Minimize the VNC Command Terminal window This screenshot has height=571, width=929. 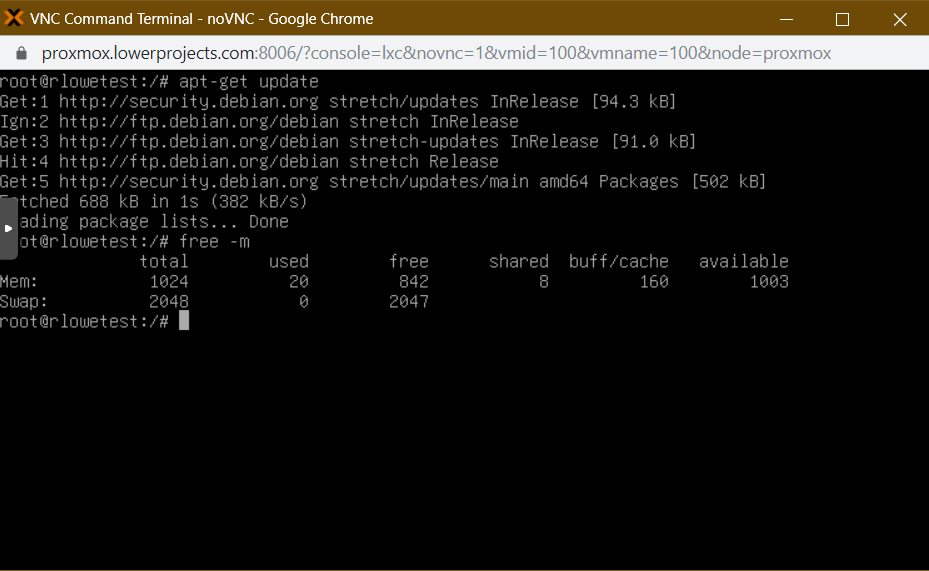786,19
